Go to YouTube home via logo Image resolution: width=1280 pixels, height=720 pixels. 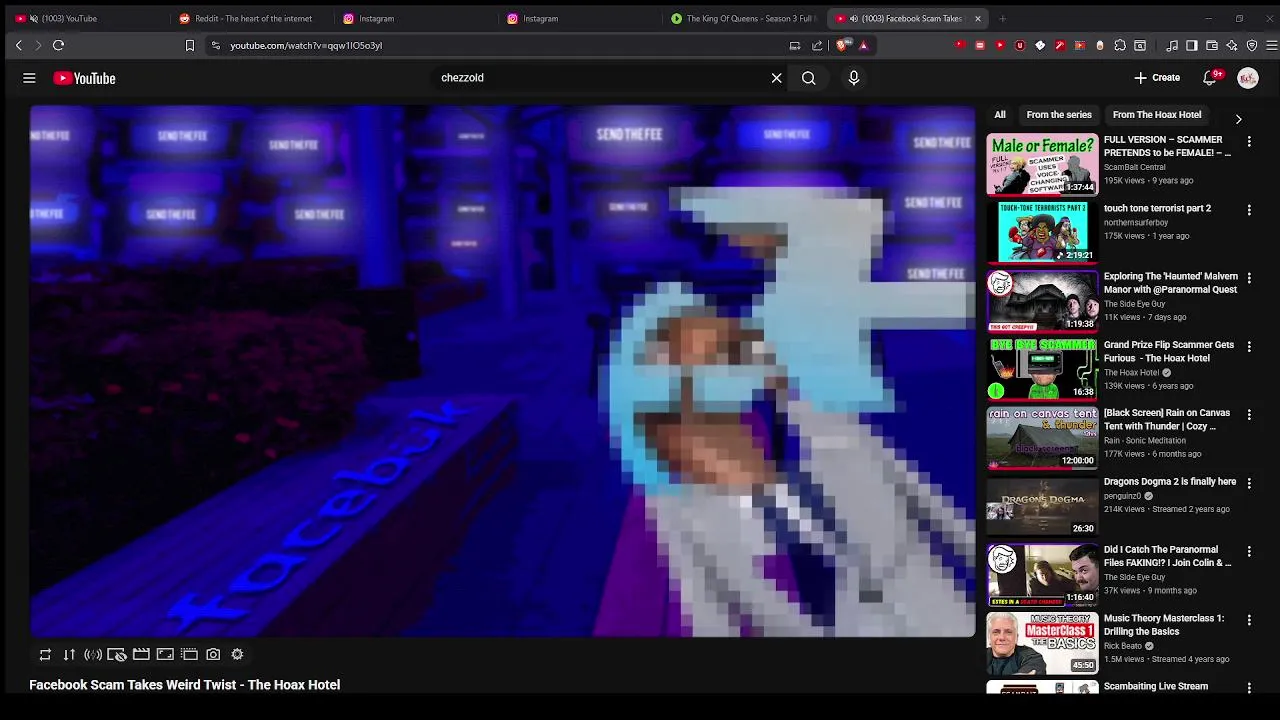click(85, 78)
